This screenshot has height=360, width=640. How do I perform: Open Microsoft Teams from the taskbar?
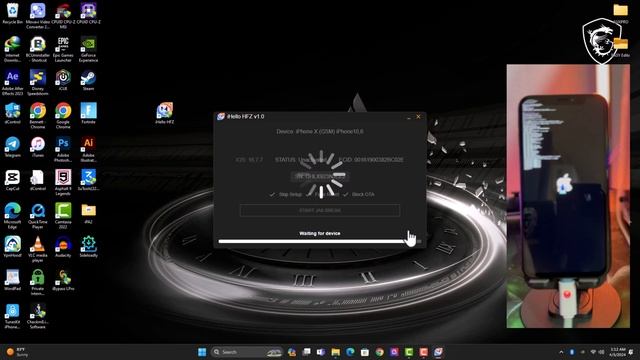pos(321,352)
